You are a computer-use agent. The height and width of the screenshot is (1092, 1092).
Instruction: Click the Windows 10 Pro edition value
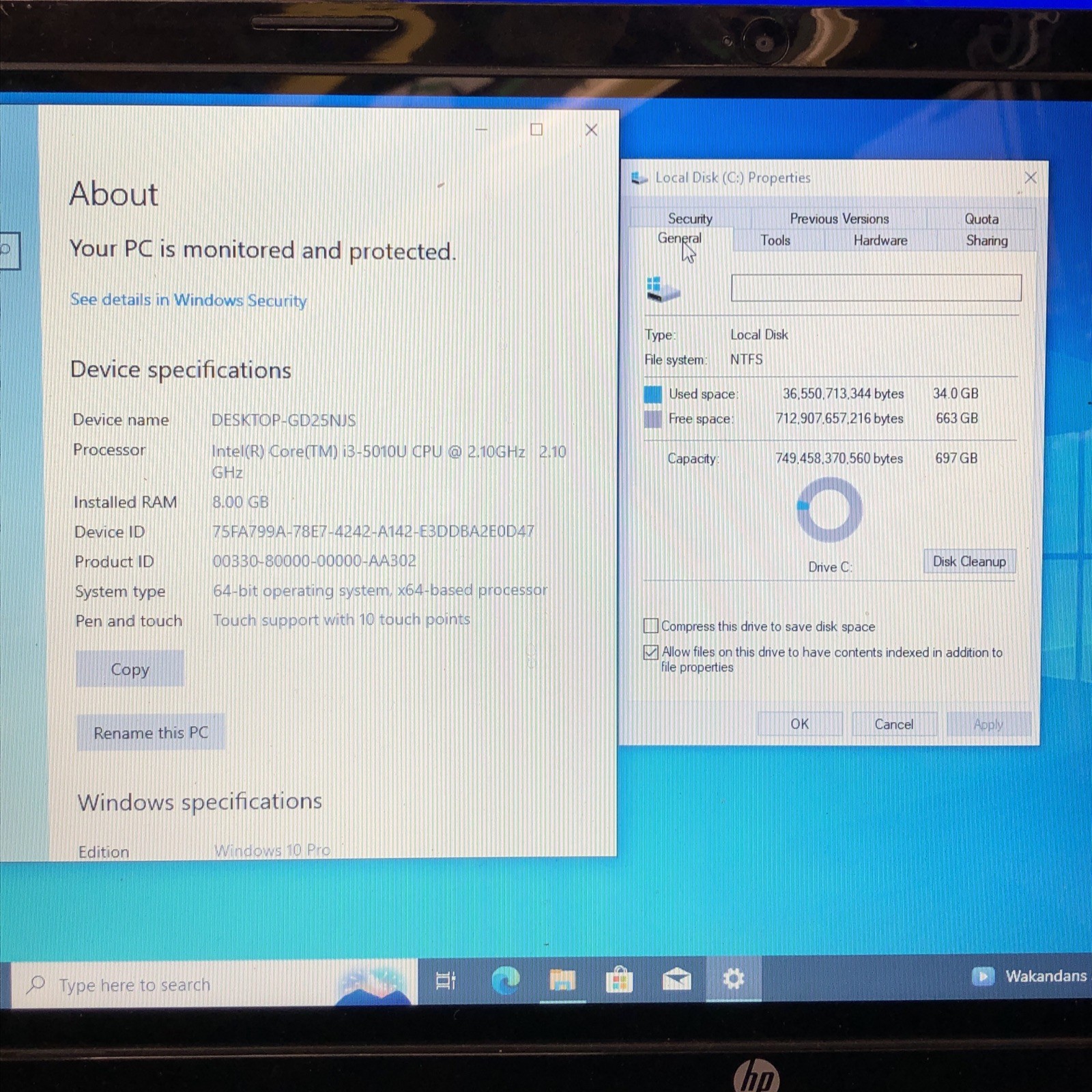272,850
